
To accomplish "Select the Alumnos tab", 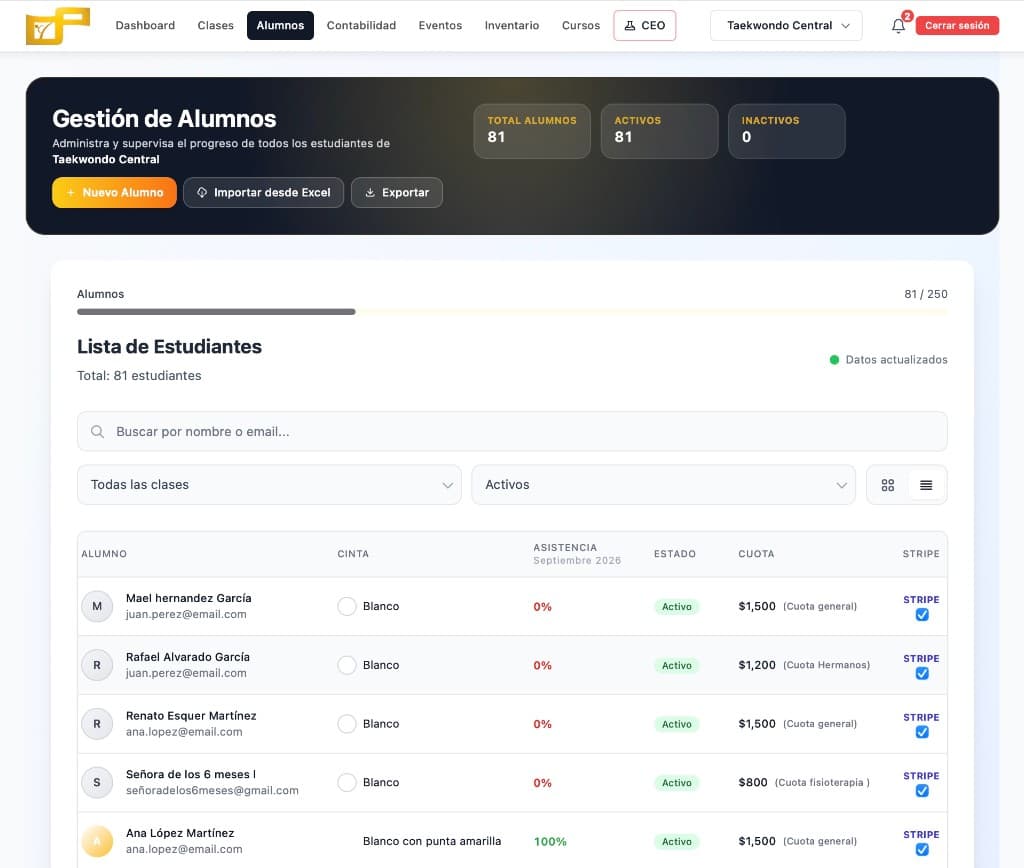I will 280,25.
